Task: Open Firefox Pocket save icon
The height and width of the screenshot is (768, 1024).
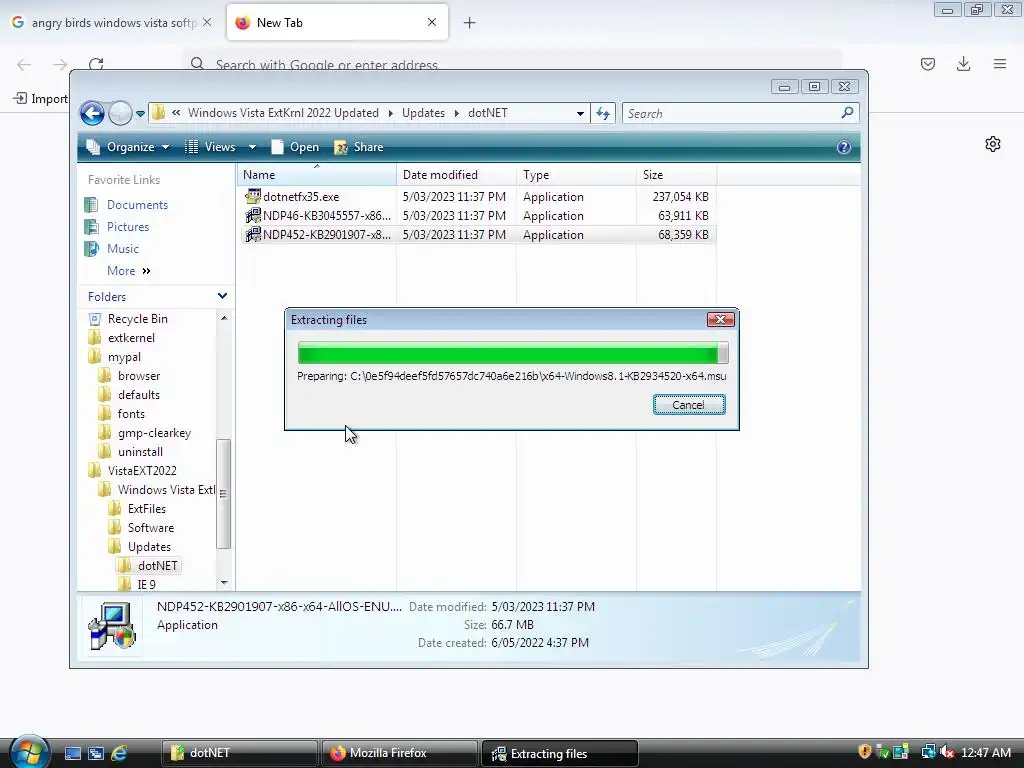Action: [x=928, y=64]
